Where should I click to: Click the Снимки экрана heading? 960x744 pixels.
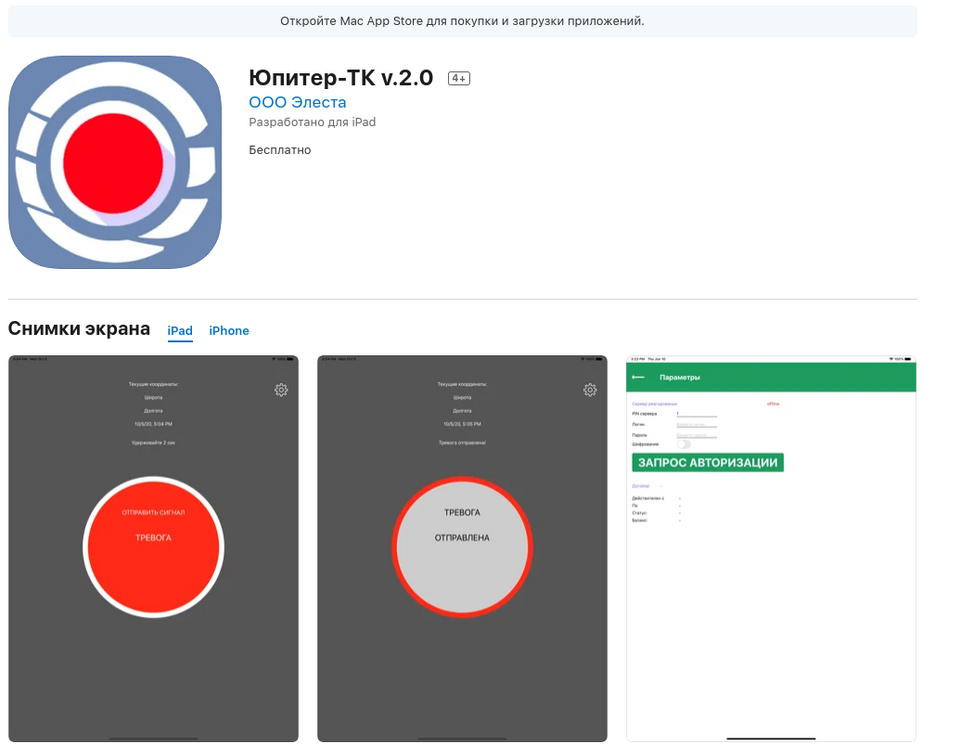click(x=79, y=329)
